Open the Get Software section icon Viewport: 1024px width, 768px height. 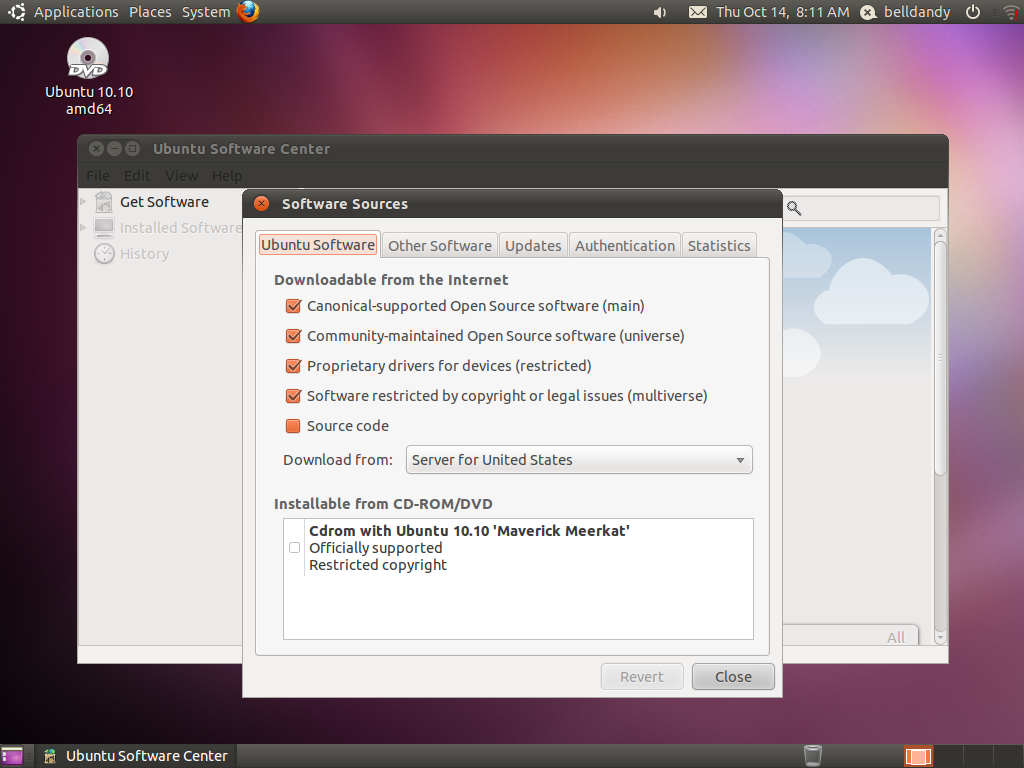(103, 201)
